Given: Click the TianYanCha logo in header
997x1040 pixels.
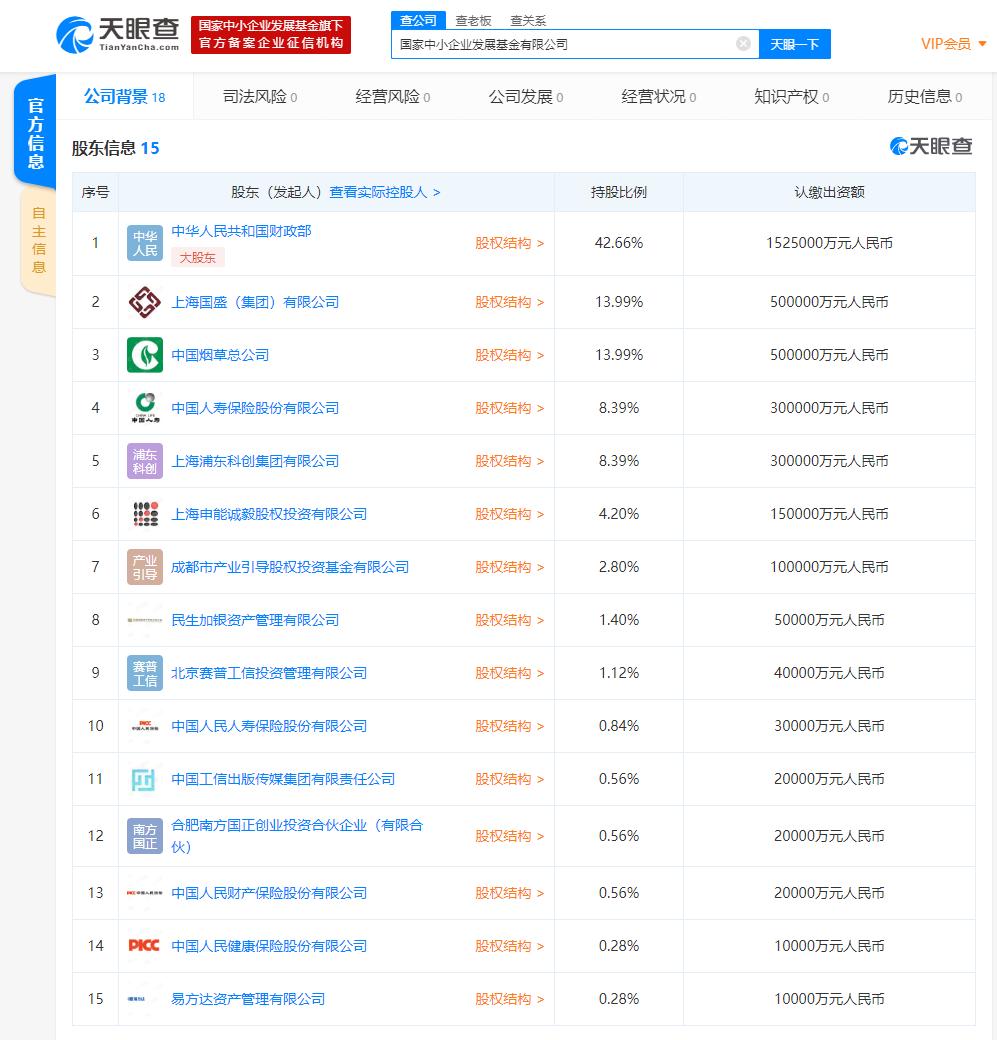Looking at the screenshot, I should [x=118, y=35].
